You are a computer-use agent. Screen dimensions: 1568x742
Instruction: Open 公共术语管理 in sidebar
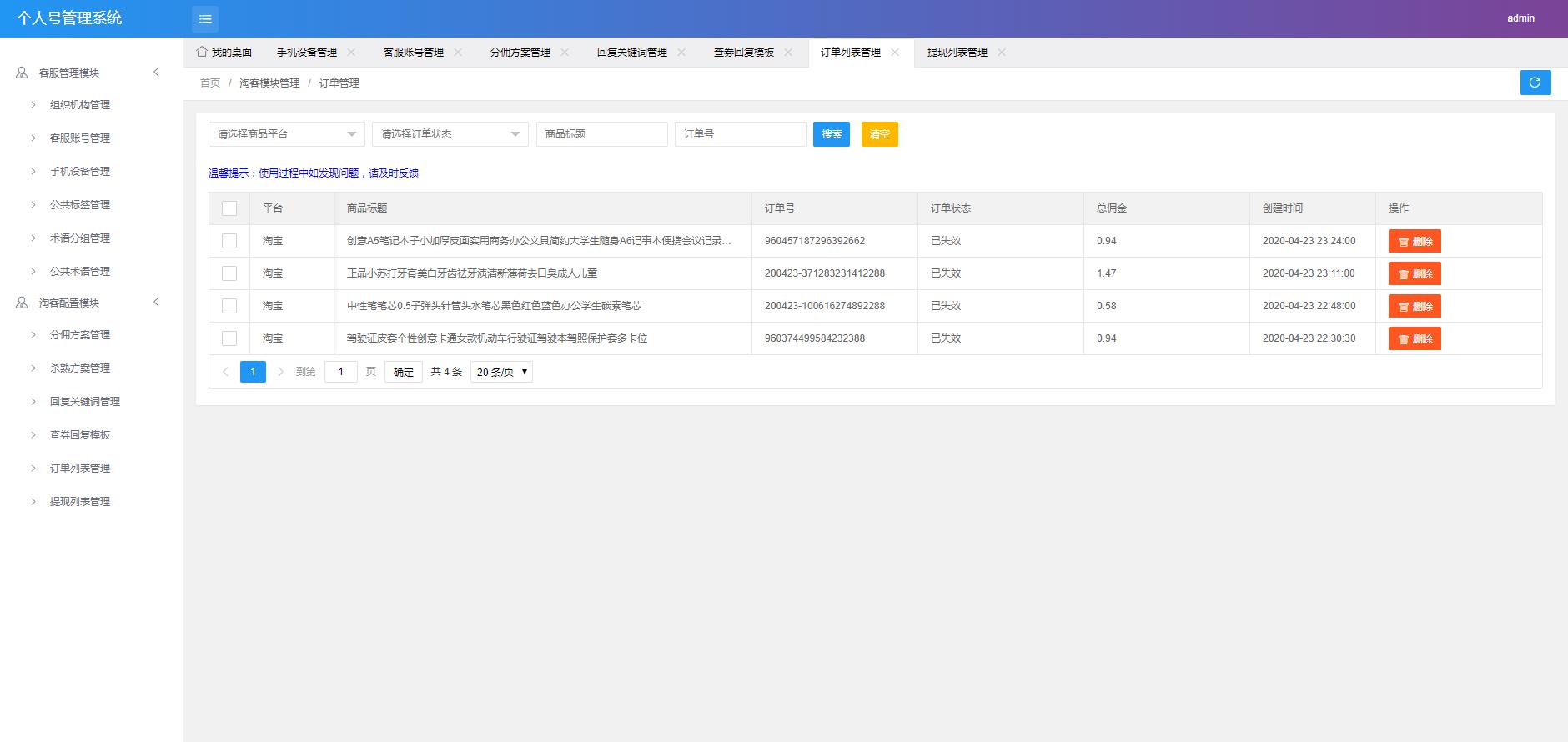point(80,271)
